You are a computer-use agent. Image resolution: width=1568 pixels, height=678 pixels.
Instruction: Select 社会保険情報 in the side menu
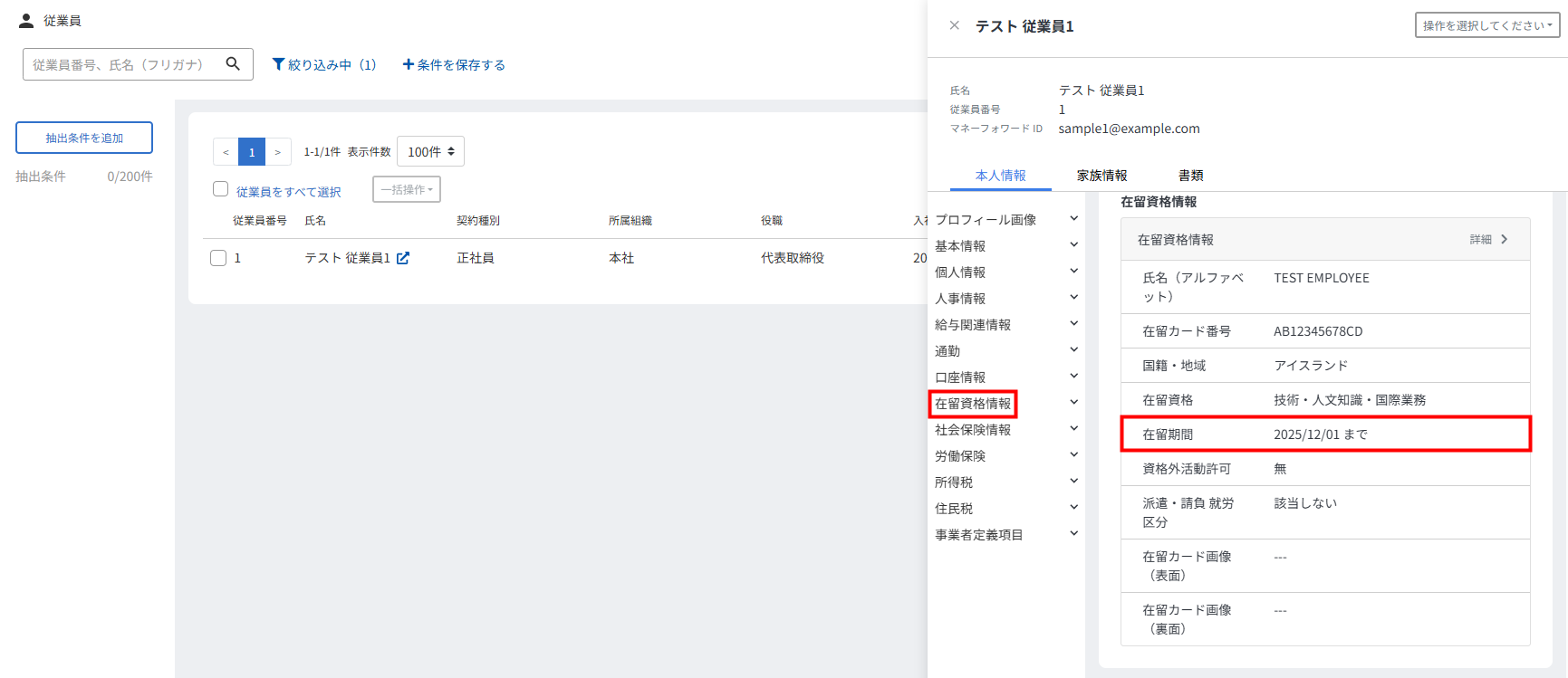973,430
